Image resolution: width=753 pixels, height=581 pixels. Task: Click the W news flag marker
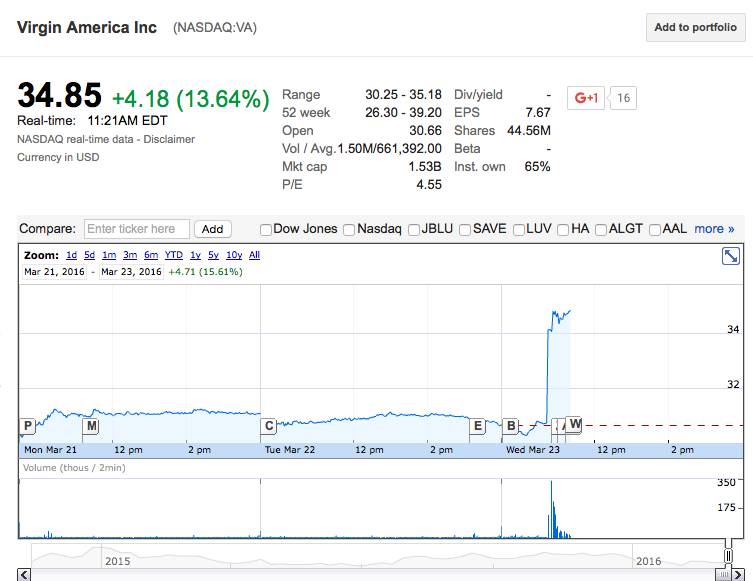[x=575, y=424]
